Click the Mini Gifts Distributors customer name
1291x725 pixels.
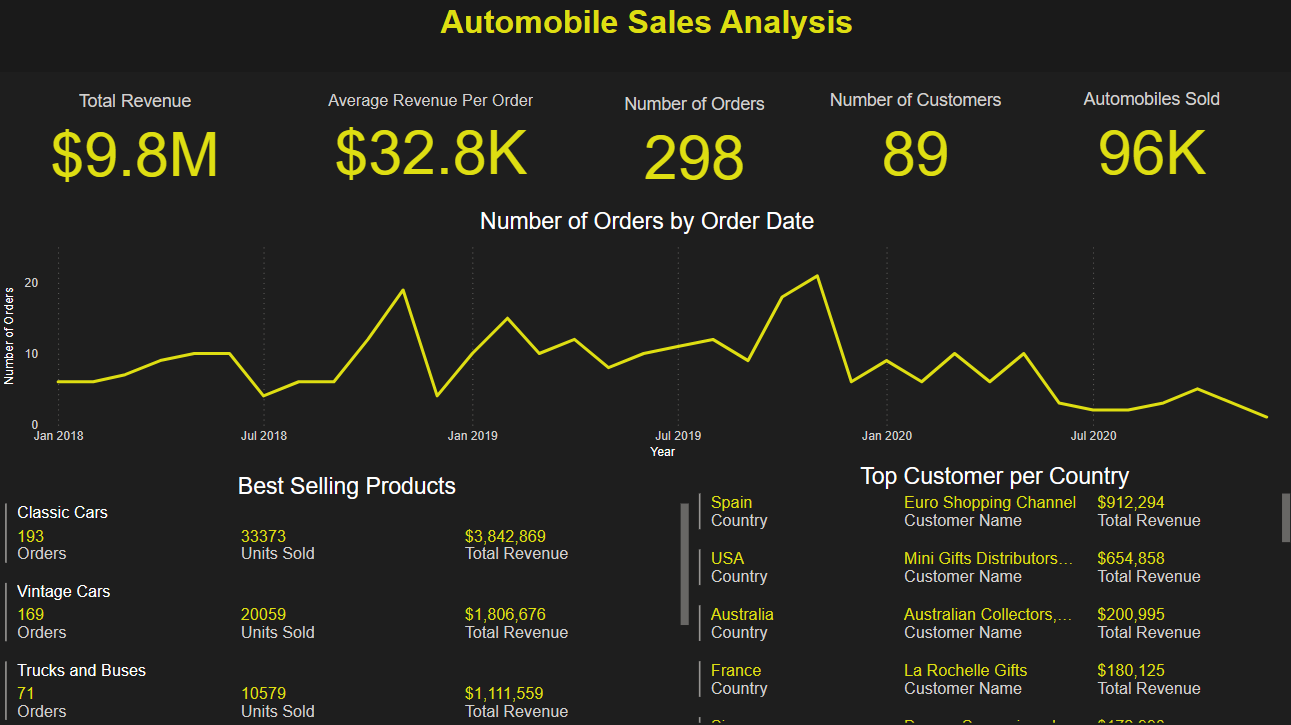989,559
